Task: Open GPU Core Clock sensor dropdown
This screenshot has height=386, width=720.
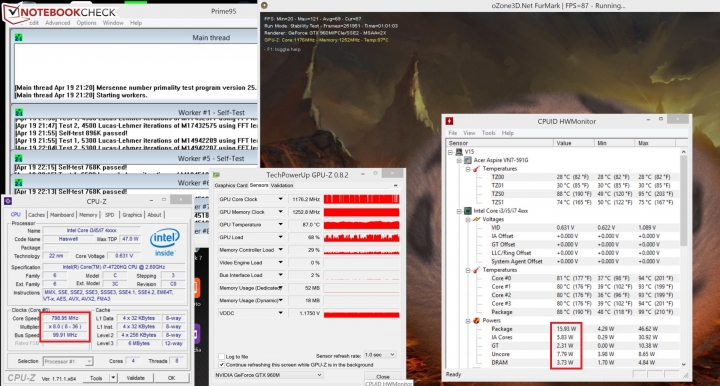Action: (280, 199)
